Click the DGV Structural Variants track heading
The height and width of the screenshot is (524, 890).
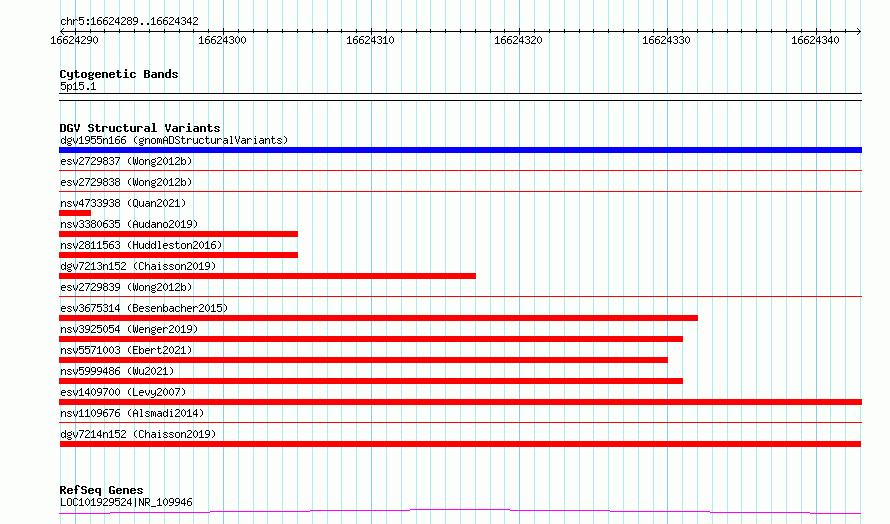140,128
